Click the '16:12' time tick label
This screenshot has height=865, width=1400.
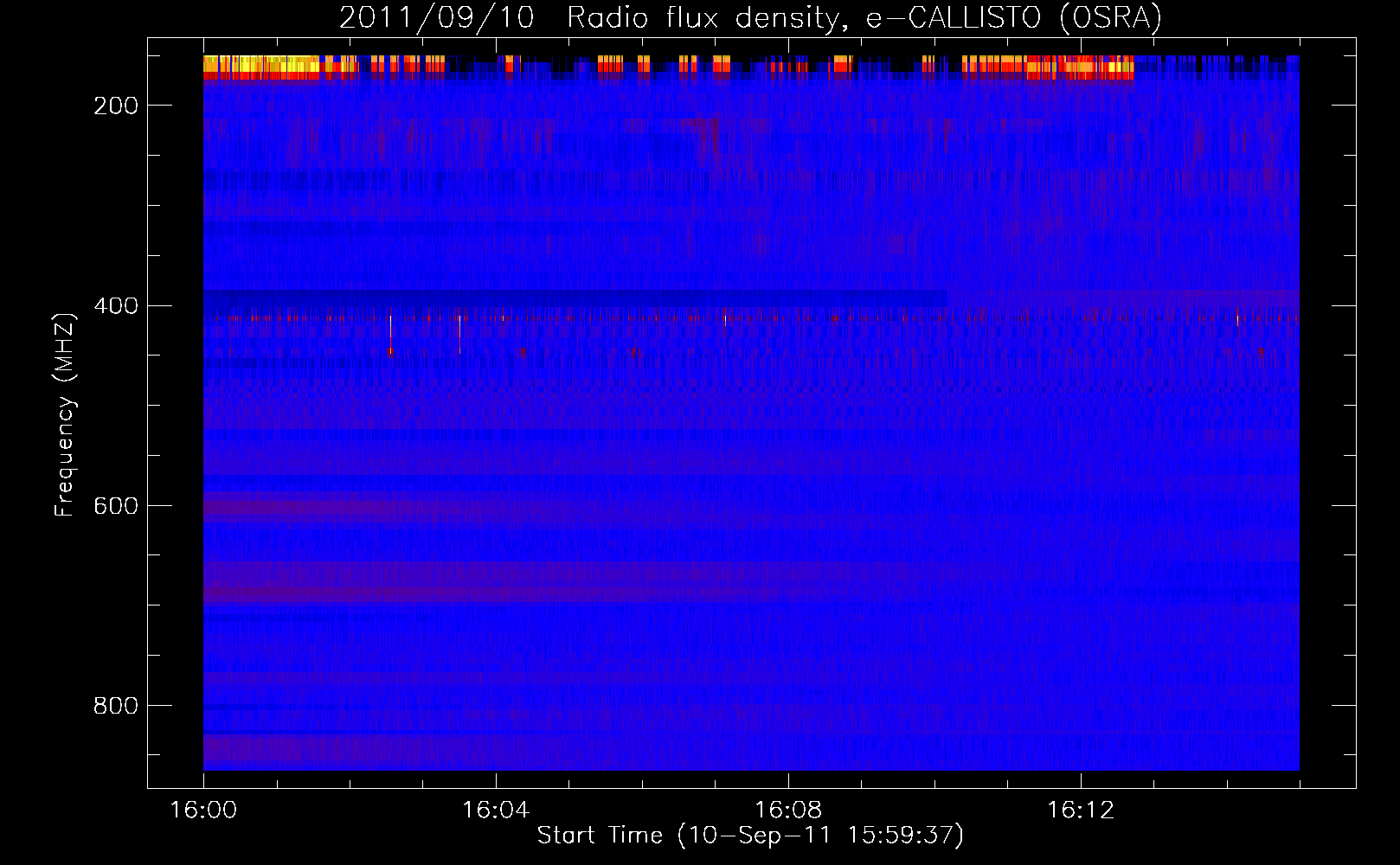click(x=1081, y=811)
